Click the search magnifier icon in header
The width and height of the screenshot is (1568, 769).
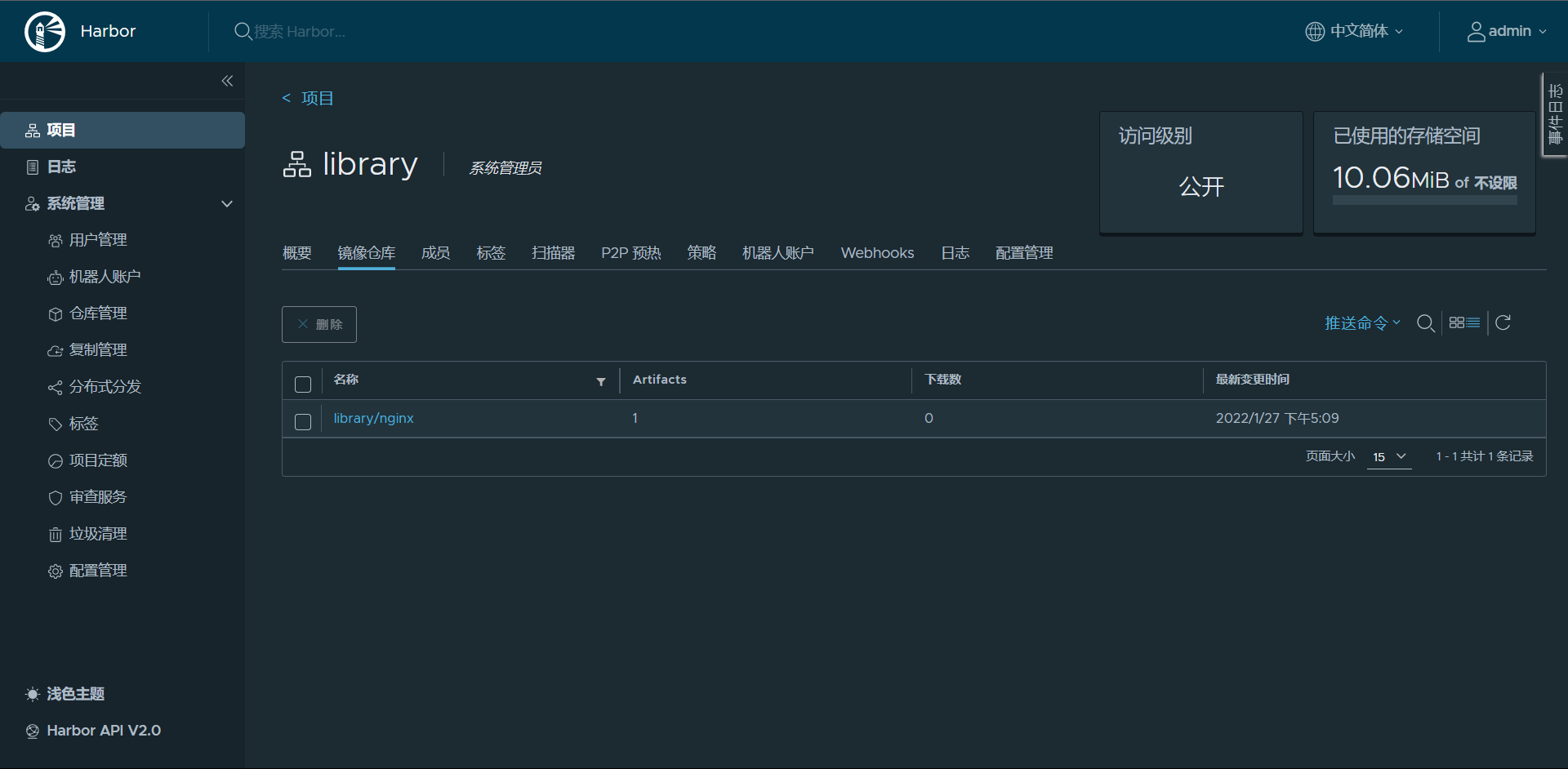pyautogui.click(x=243, y=31)
